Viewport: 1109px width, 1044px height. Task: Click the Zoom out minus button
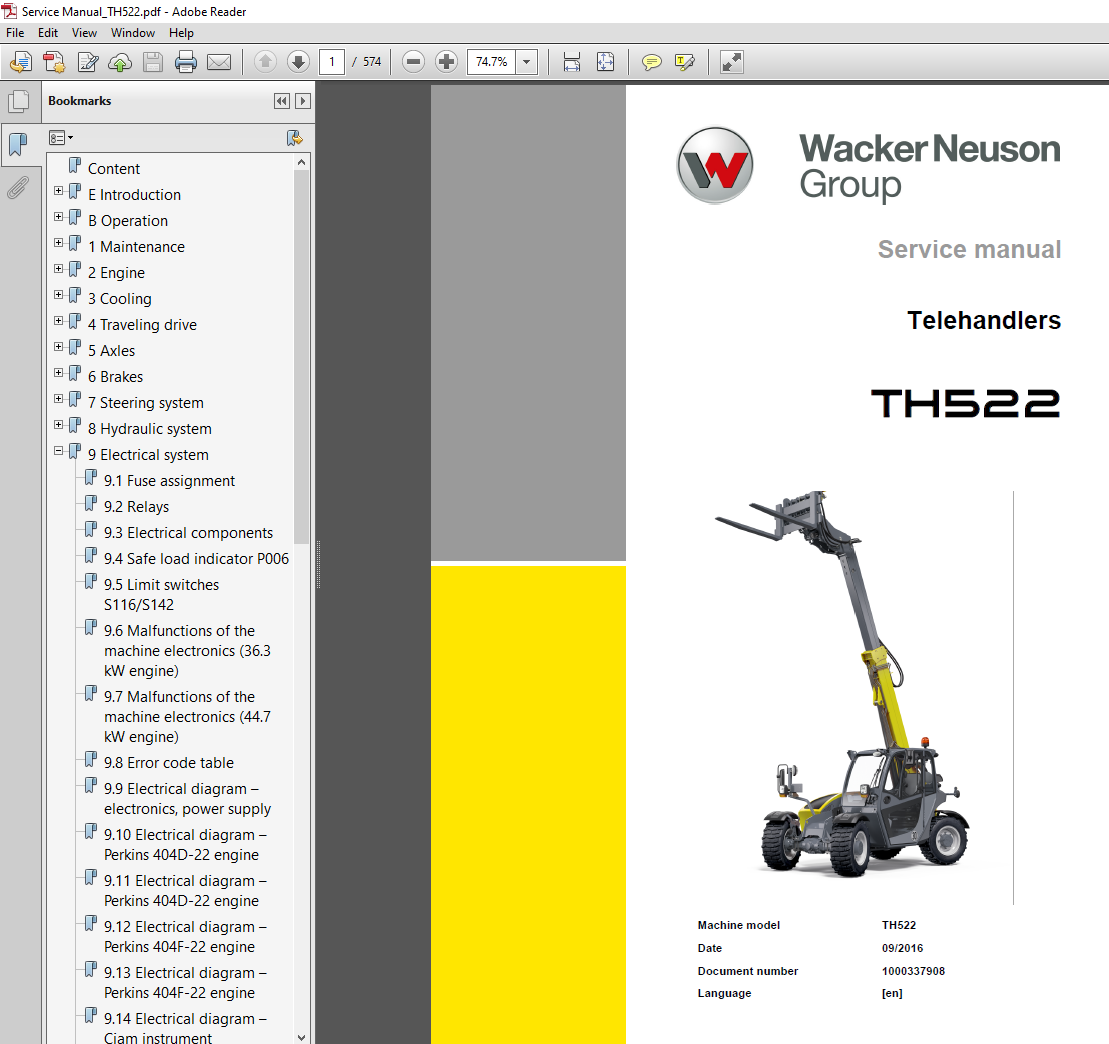click(413, 62)
